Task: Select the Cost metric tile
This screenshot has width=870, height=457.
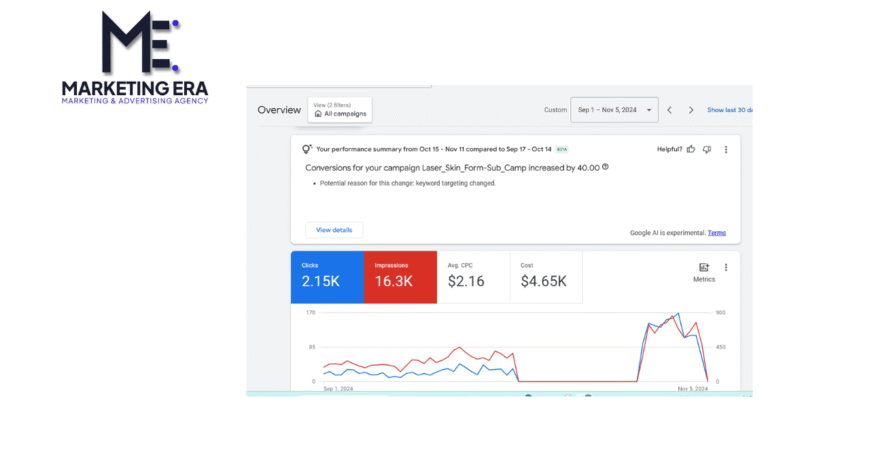Action: (545, 275)
